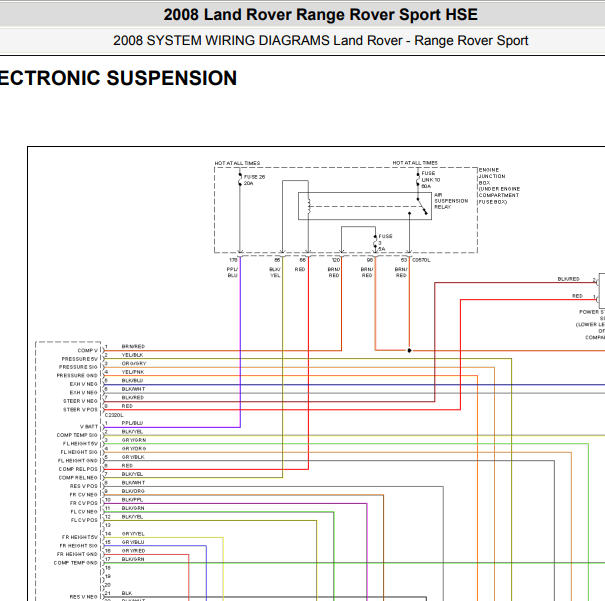This screenshot has height=601, width=605.
Task: Select the RES V POS terminal label
Action: tap(84, 486)
